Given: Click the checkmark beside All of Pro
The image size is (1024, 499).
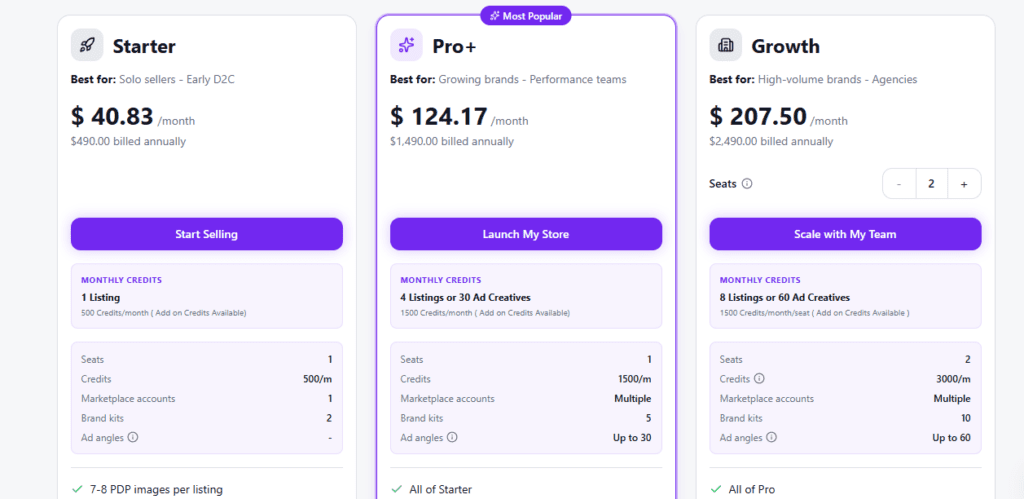Looking at the screenshot, I should [x=716, y=489].
